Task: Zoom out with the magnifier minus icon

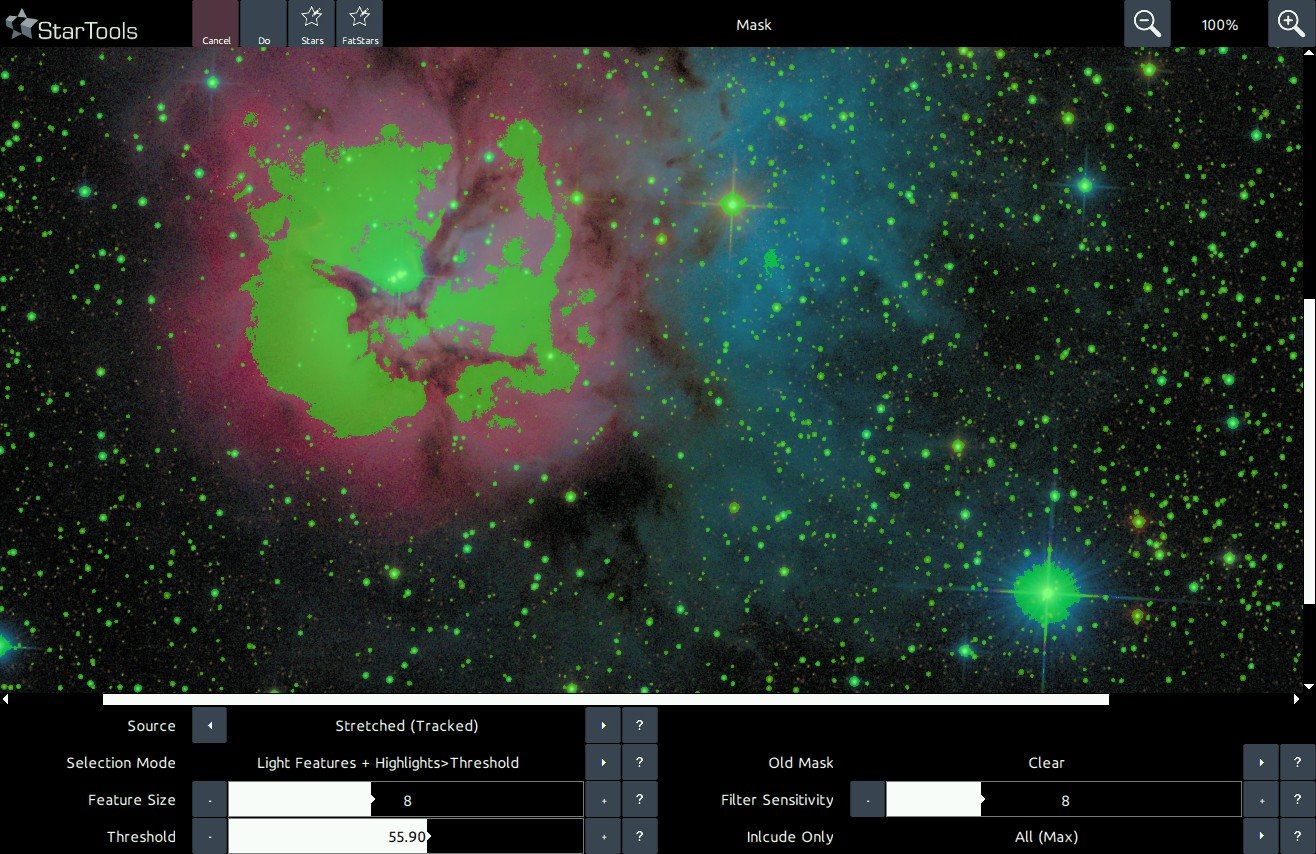Action: click(1147, 24)
